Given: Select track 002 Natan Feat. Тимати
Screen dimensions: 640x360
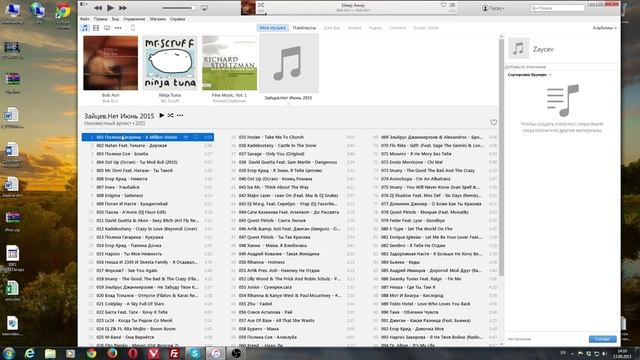Looking at the screenshot, I should pos(148,145).
